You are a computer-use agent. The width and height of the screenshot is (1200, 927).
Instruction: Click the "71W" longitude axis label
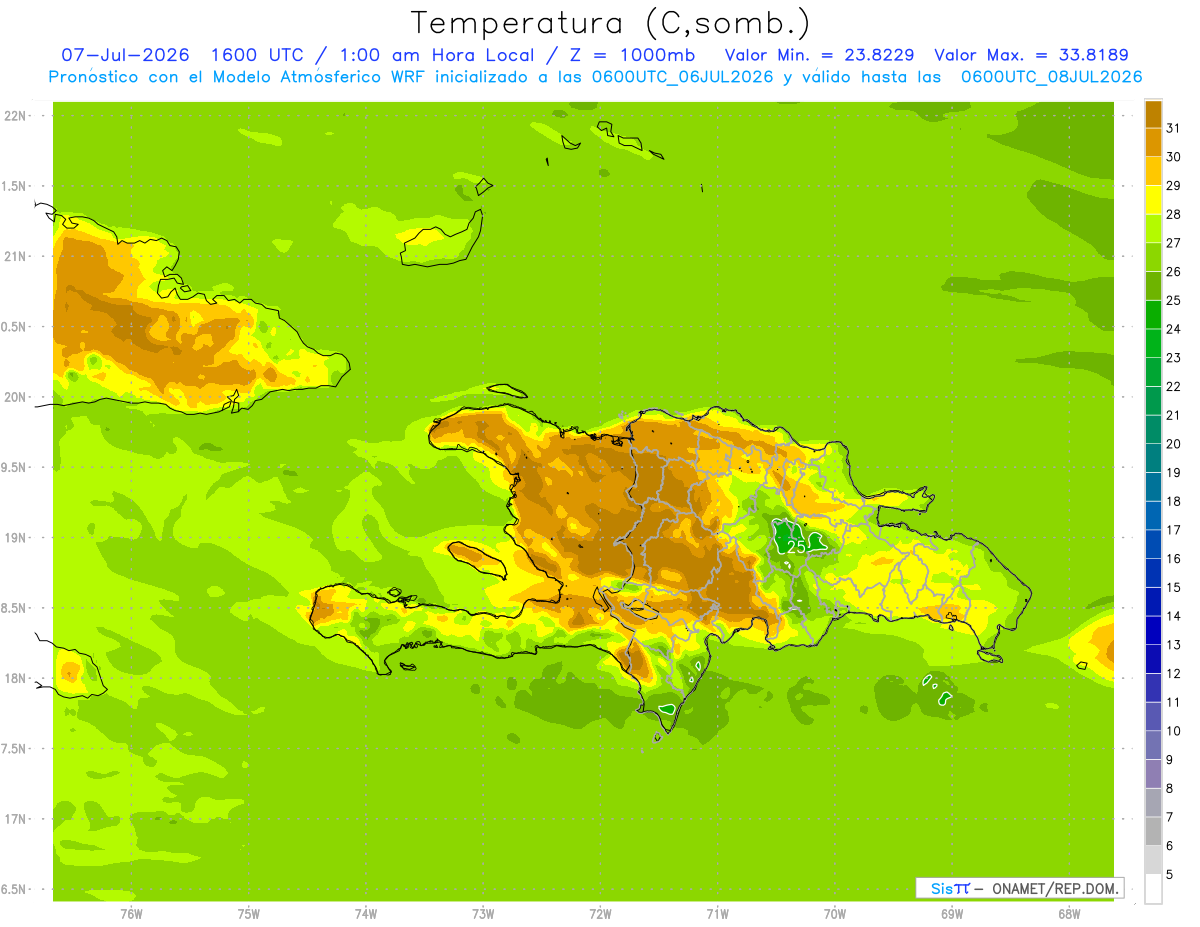click(717, 914)
